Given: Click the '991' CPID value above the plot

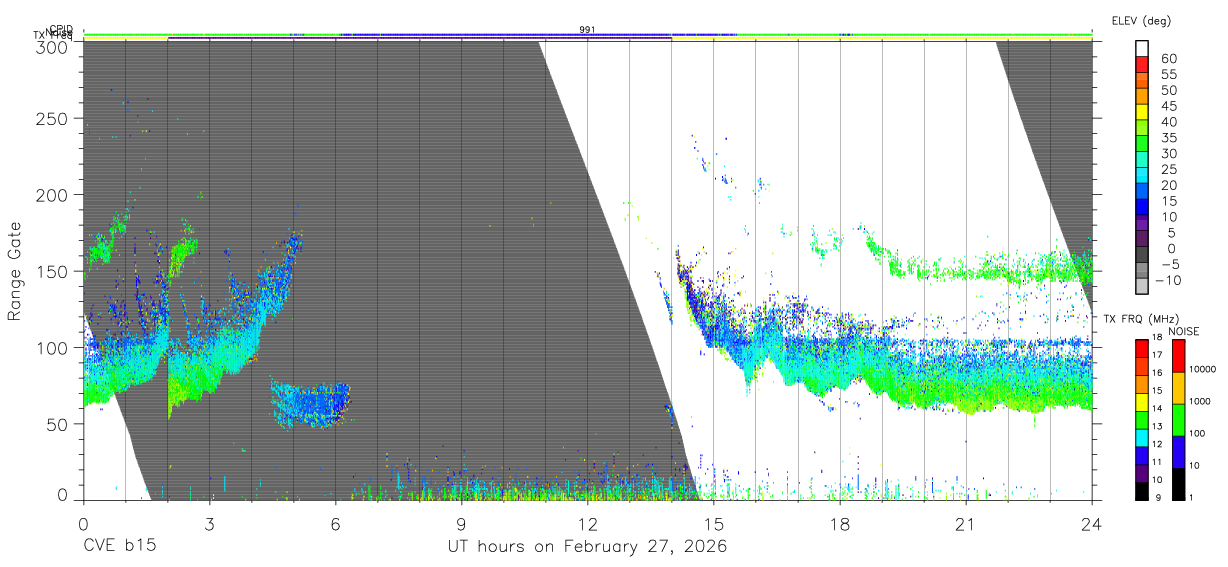Looking at the screenshot, I should (587, 30).
